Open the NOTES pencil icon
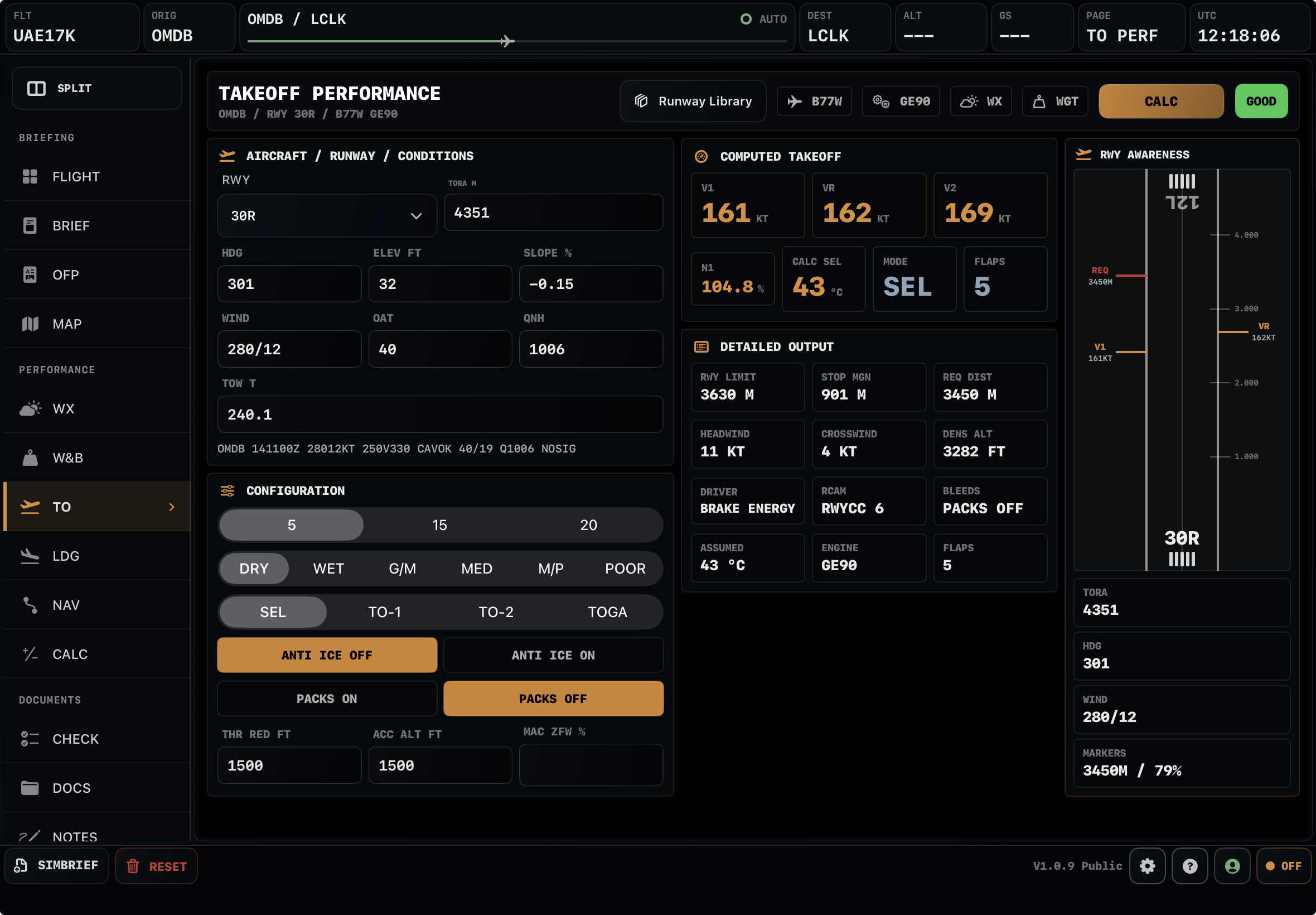Screen dimensions: 1316x915 (x=30, y=837)
